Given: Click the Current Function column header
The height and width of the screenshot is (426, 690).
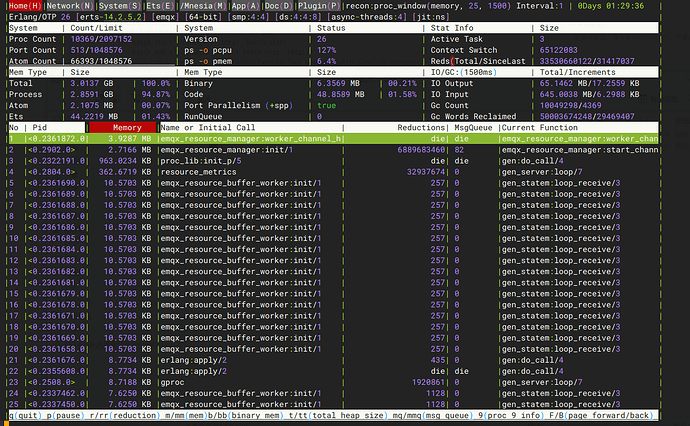Looking at the screenshot, I should [540, 128].
